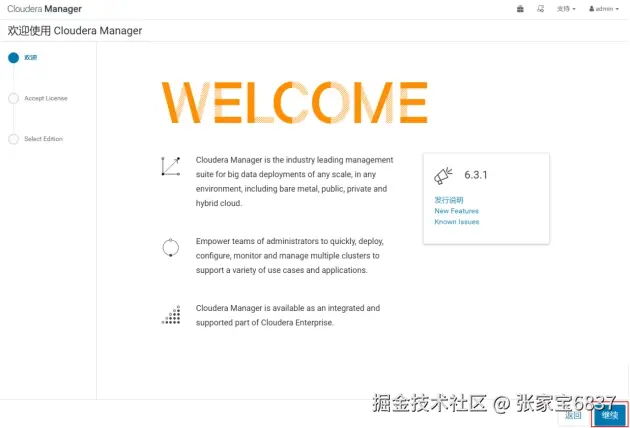This screenshot has width=630, height=428.
Task: Click text 'Empower teams of administrators to quickly, deploy,'
Action: 290,241
